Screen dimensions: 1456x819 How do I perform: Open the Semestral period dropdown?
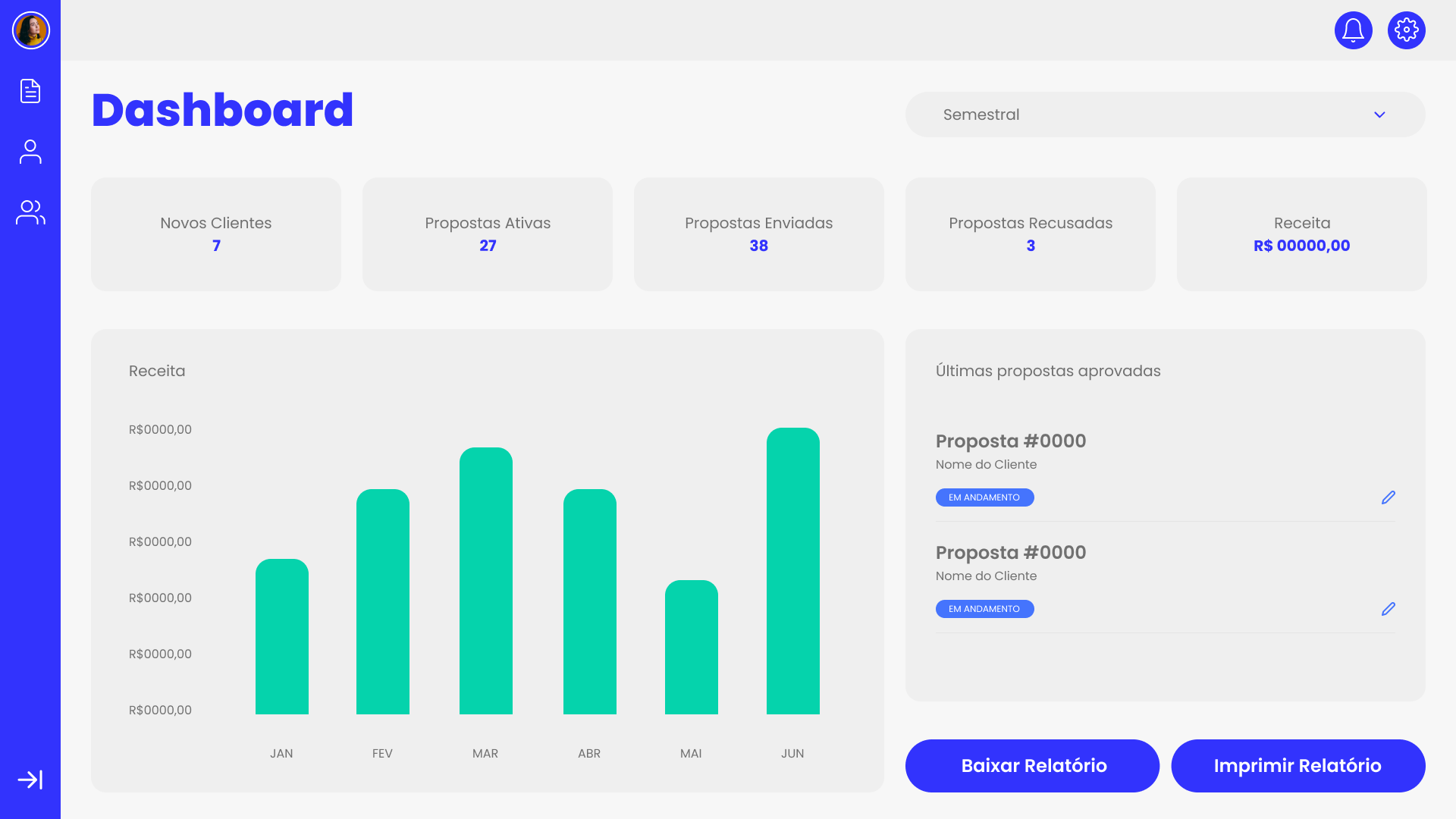(x=1165, y=115)
